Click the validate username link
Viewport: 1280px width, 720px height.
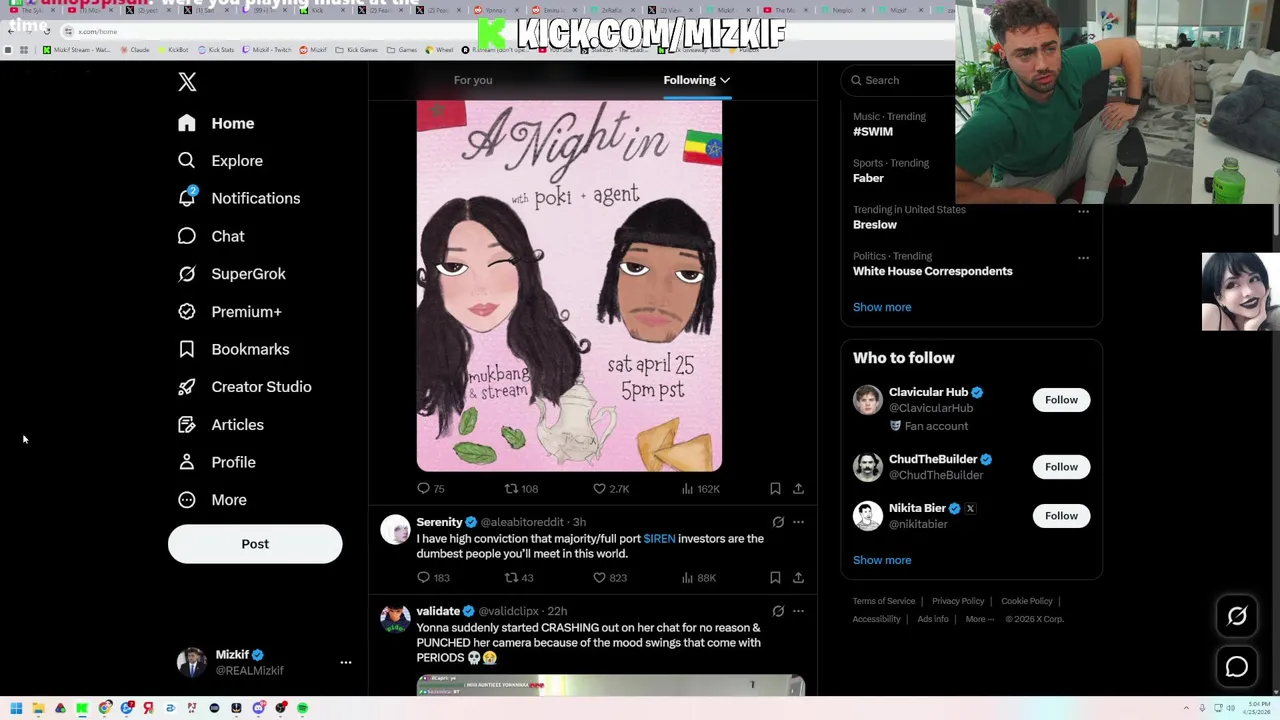(438, 611)
